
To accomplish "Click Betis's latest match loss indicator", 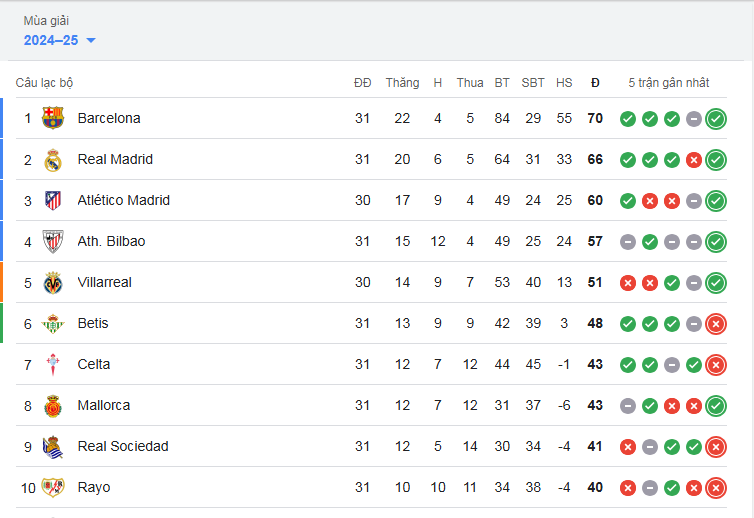I will click(x=716, y=324).
